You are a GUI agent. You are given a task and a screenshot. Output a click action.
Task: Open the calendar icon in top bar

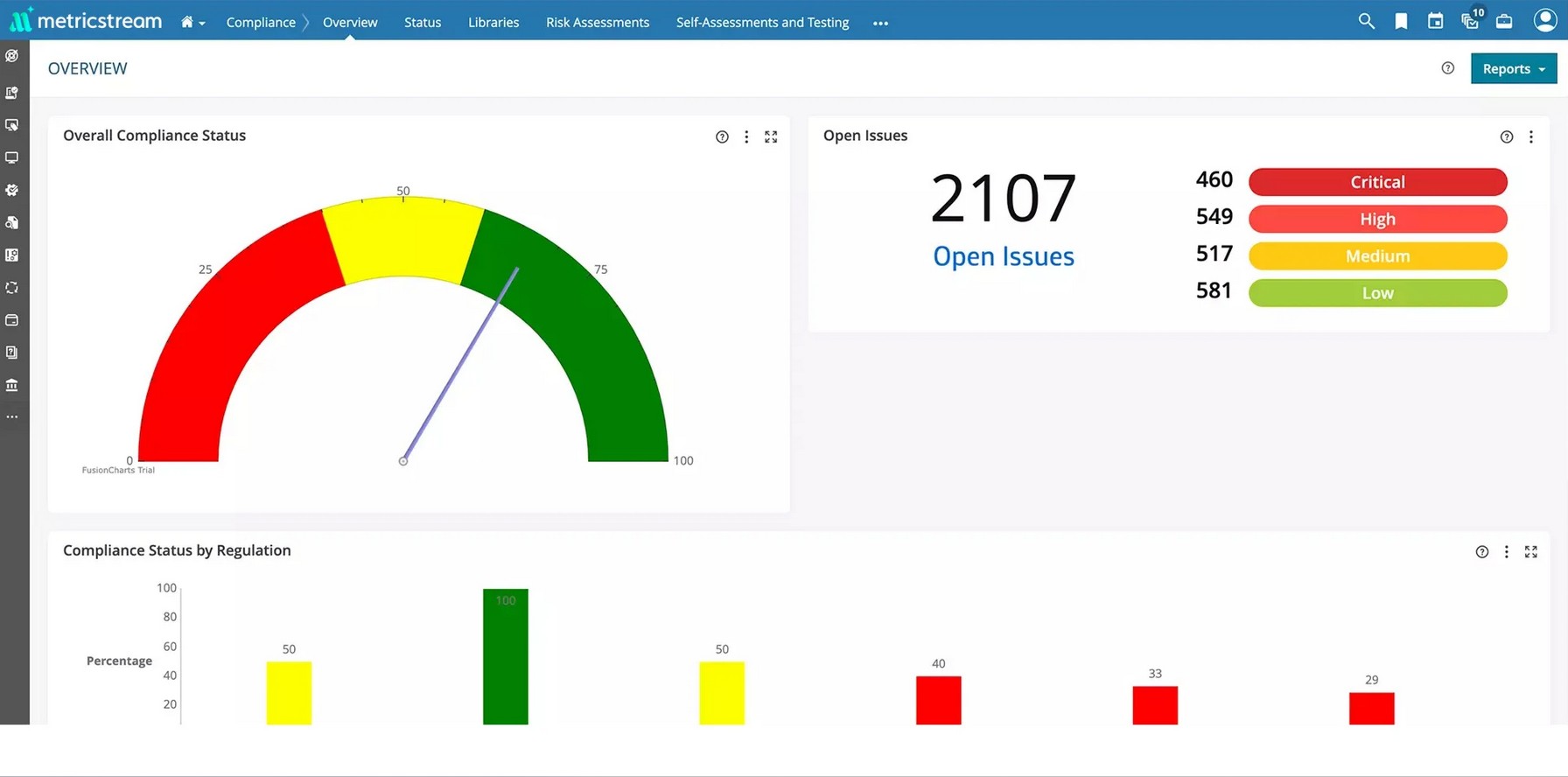pos(1435,21)
